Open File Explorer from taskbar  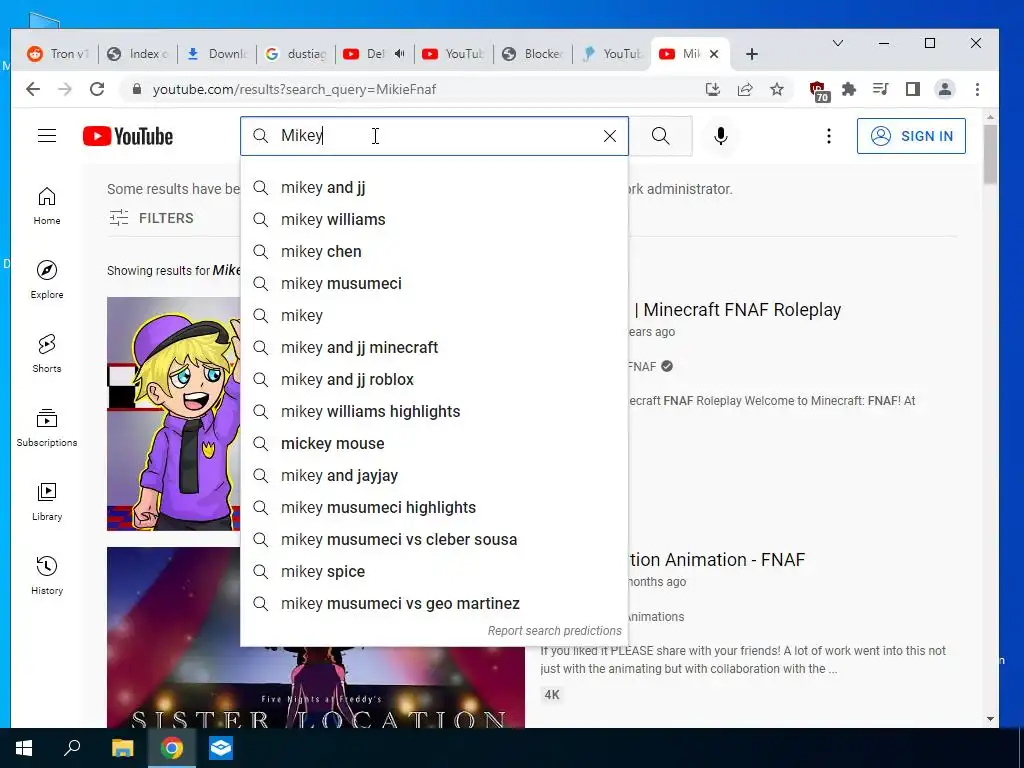point(122,748)
